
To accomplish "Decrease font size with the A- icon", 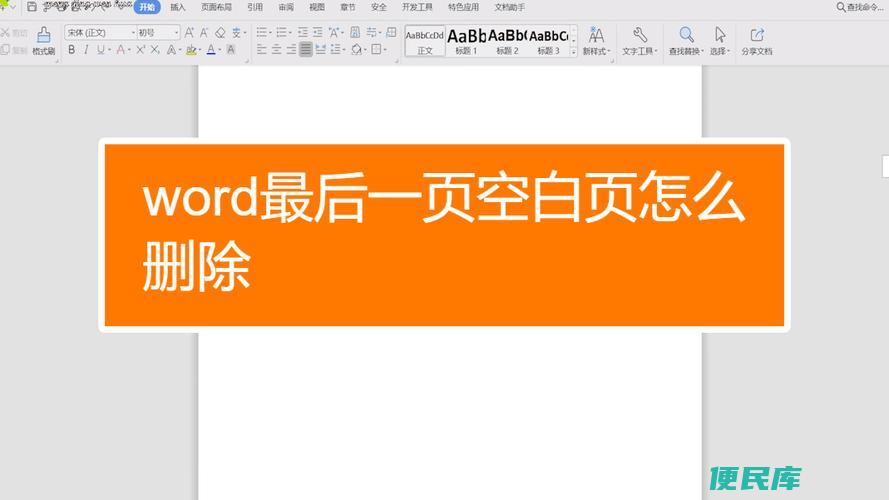I will [204, 33].
